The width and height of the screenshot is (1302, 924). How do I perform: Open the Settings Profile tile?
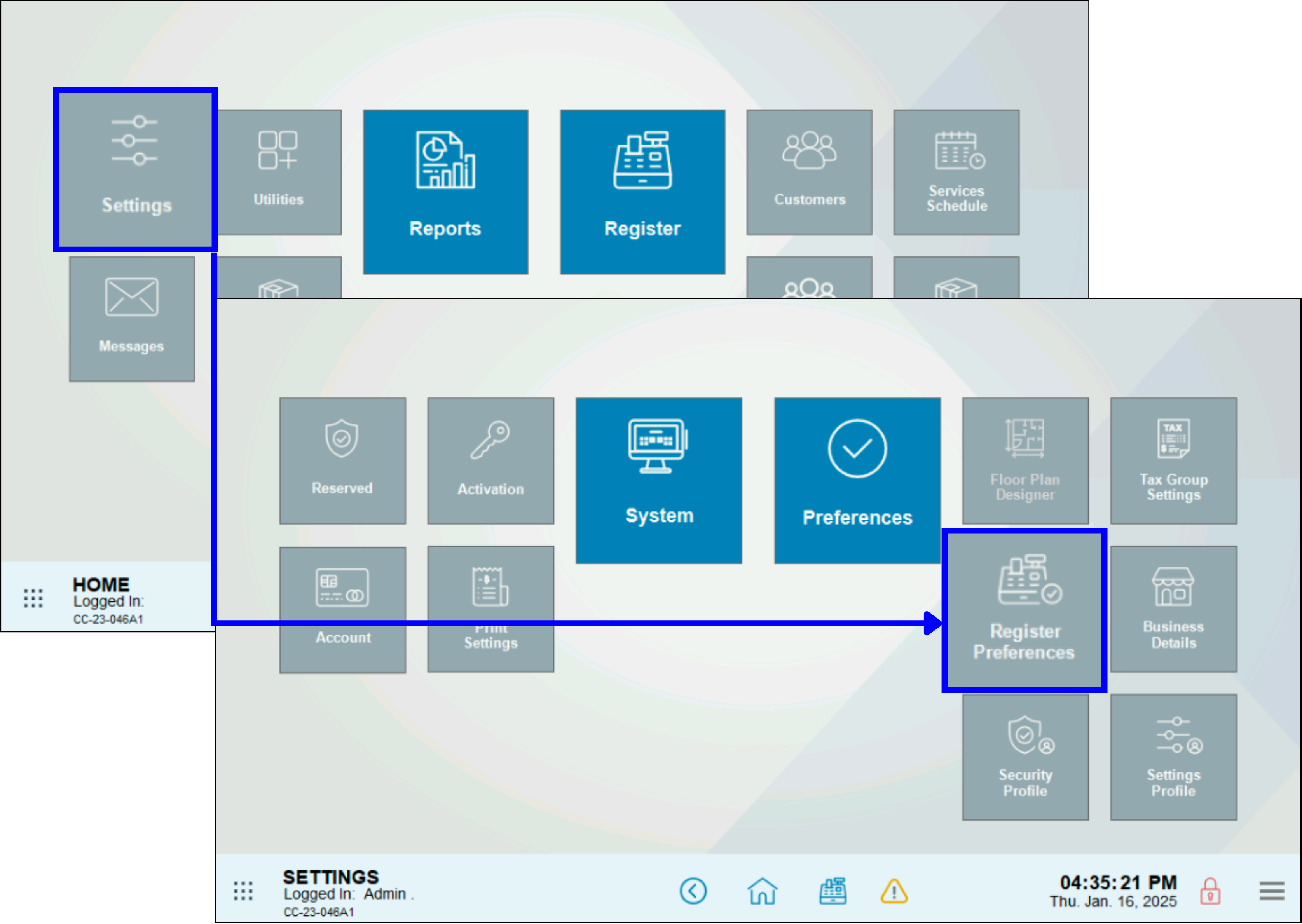pos(1173,757)
